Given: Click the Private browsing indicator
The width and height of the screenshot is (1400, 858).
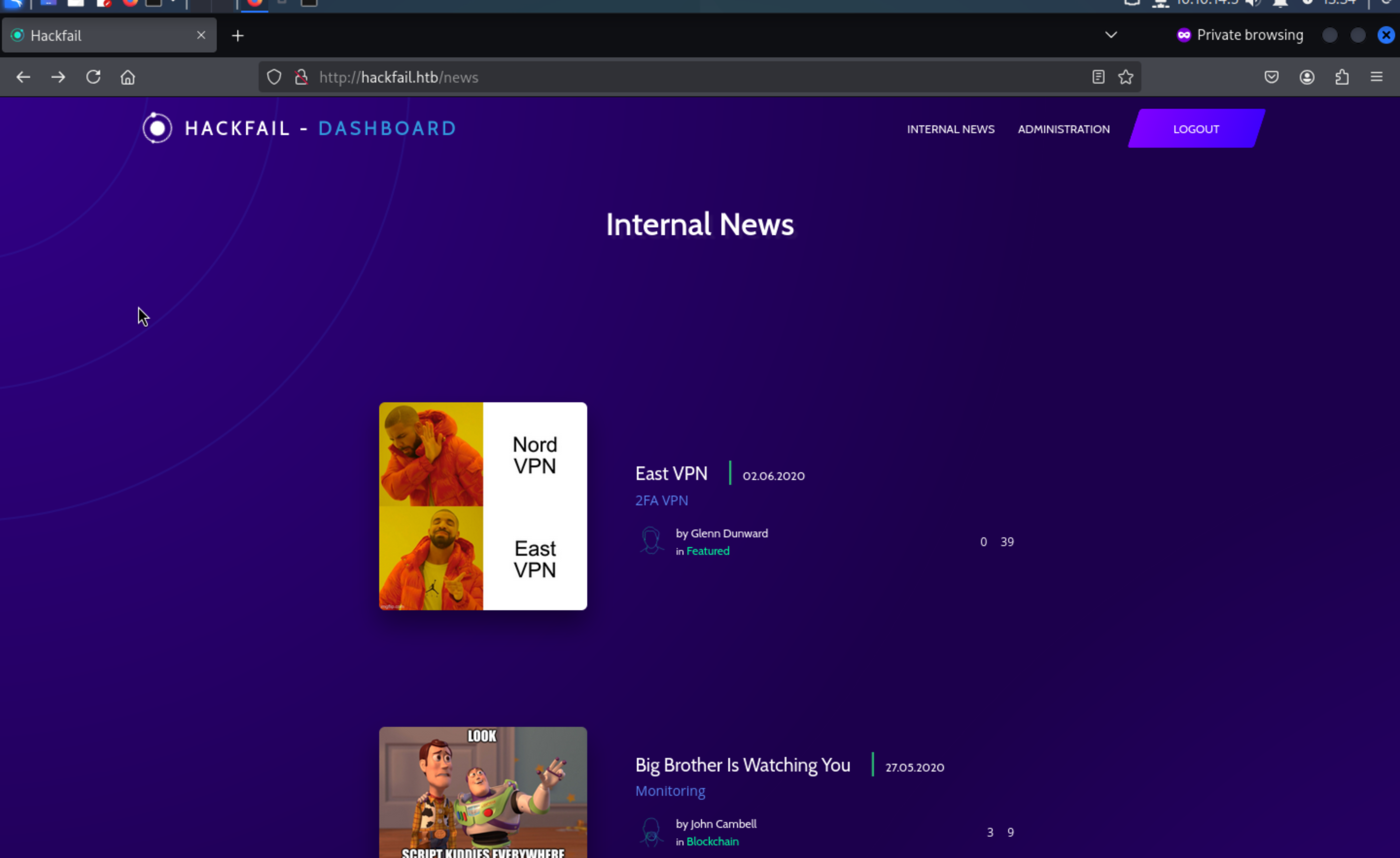Looking at the screenshot, I should click(1240, 35).
